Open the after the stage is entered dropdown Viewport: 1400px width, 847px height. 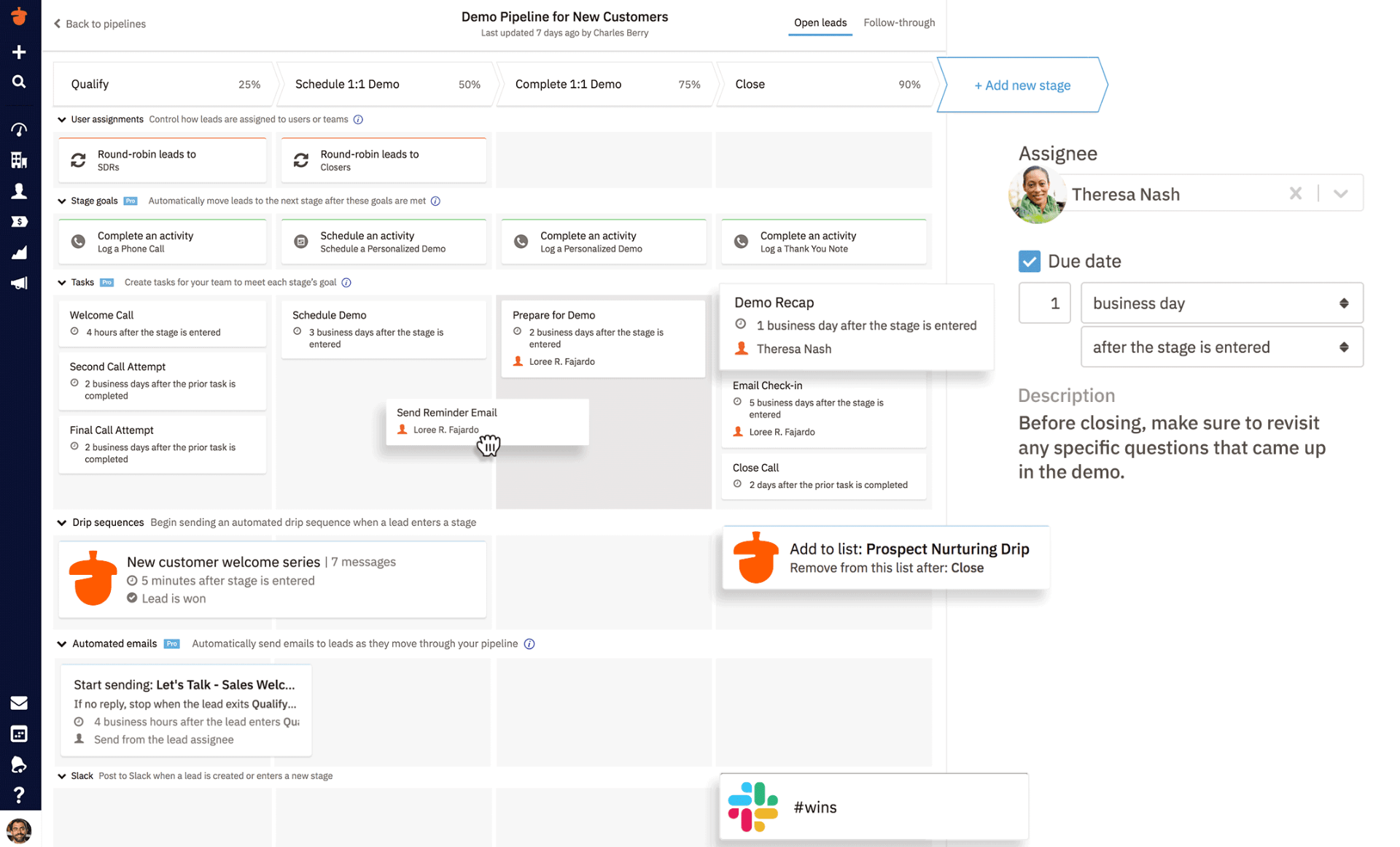tap(1221, 347)
